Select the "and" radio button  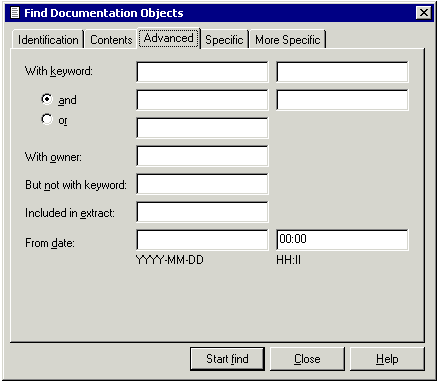point(47,99)
